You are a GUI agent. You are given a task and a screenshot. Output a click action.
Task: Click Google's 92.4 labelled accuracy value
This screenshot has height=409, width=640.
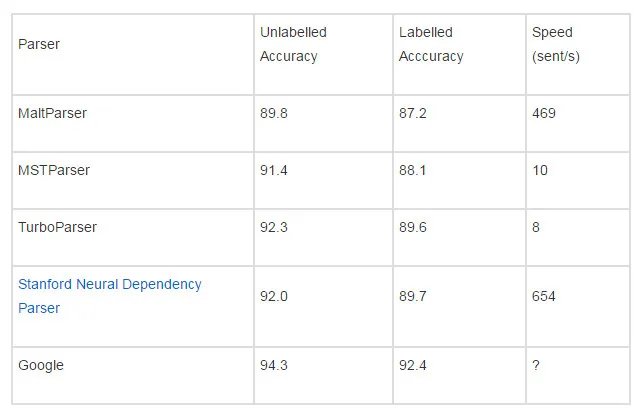tap(413, 365)
